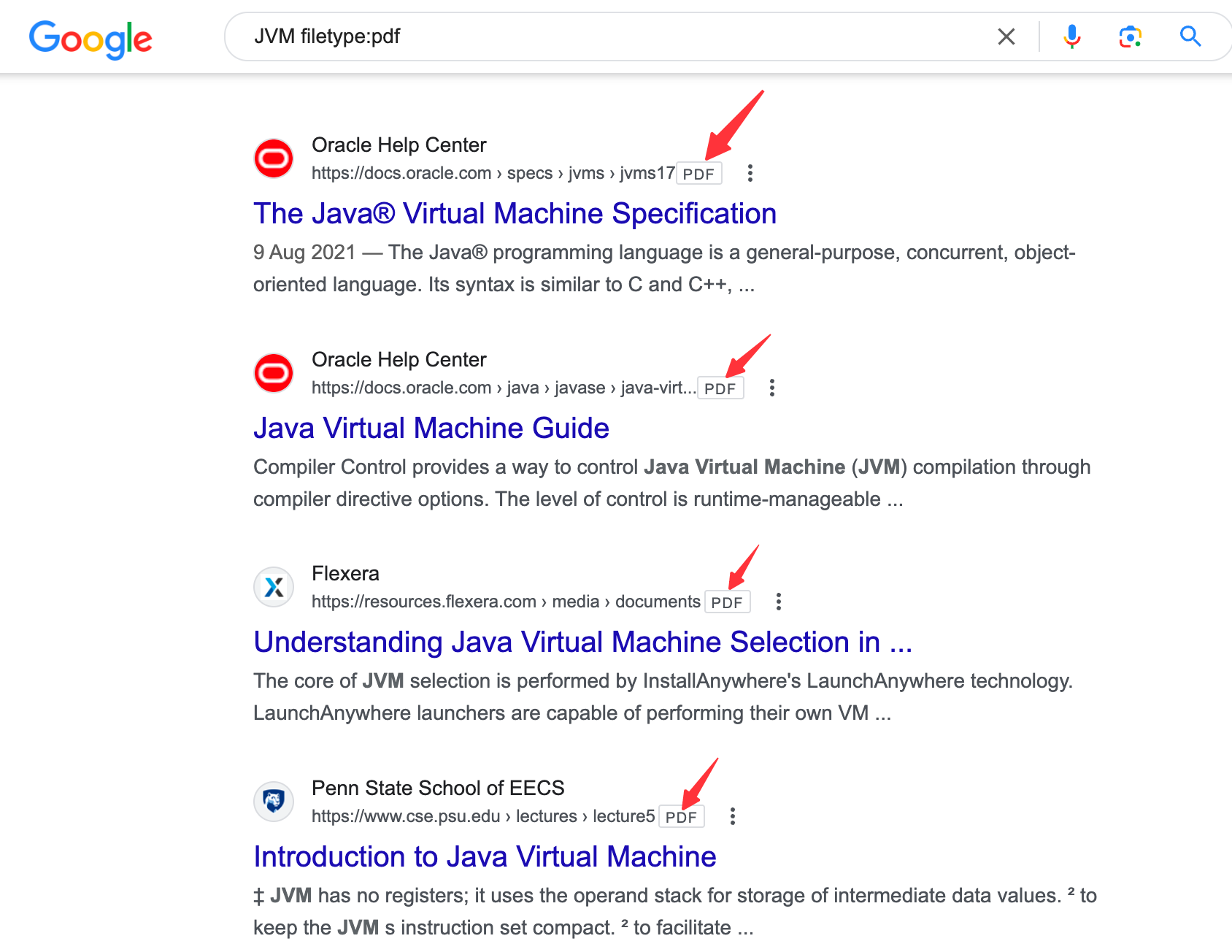Open Java Virtual Machine Guide link
The image size is (1232, 952).
point(431,429)
